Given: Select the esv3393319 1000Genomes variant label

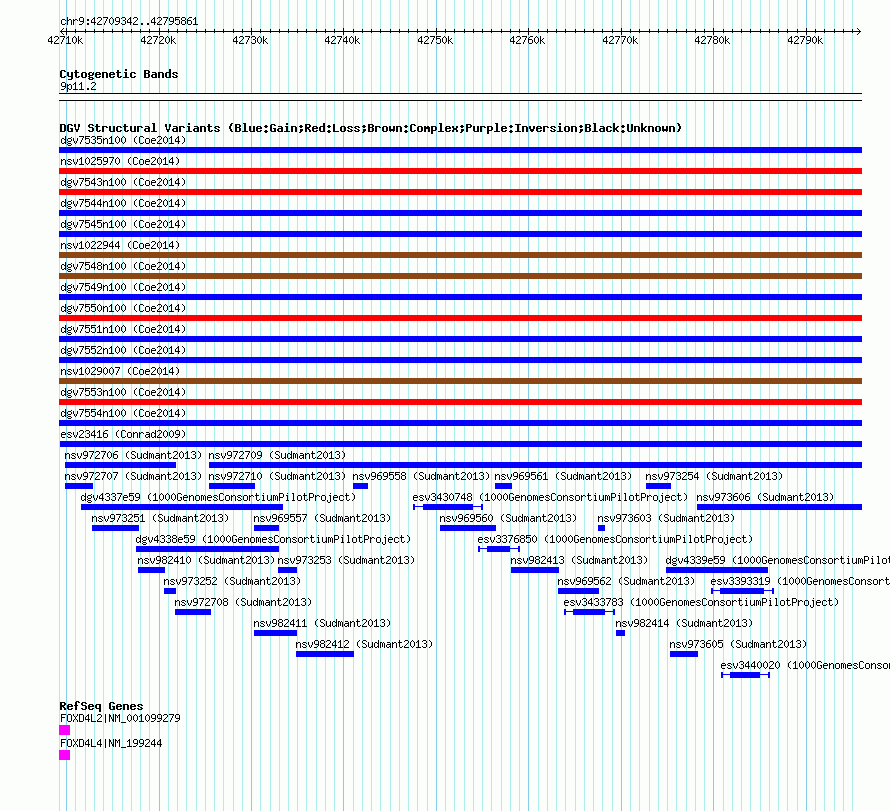Looking at the screenshot, I should pos(800,581).
